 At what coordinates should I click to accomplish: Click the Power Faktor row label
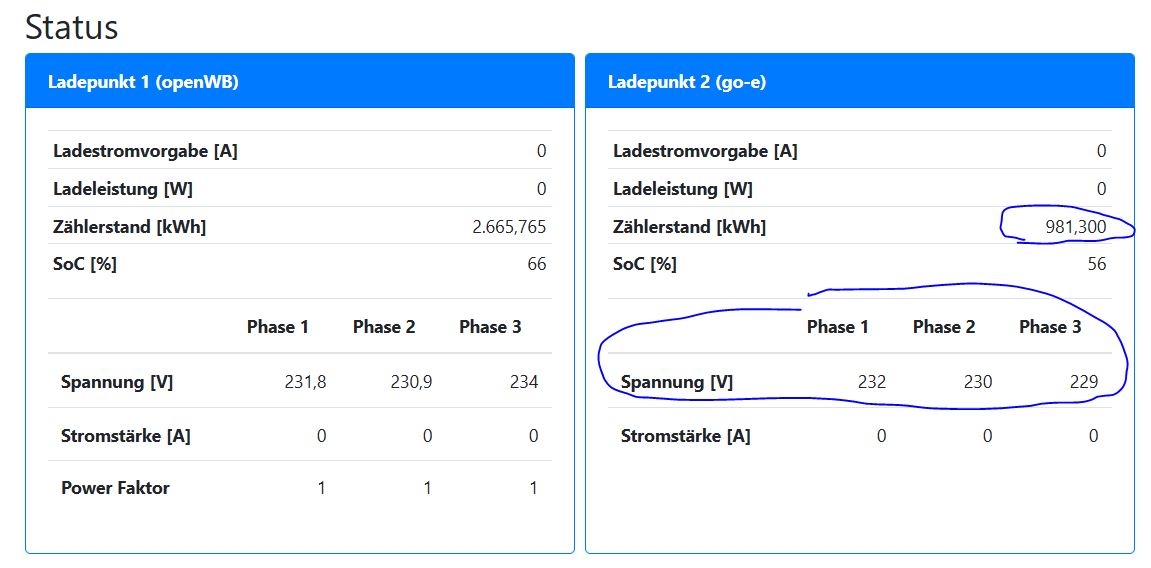tap(115, 488)
